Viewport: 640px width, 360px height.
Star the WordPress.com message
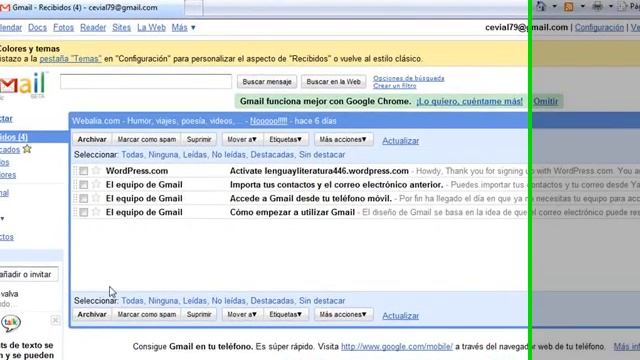(x=96, y=171)
